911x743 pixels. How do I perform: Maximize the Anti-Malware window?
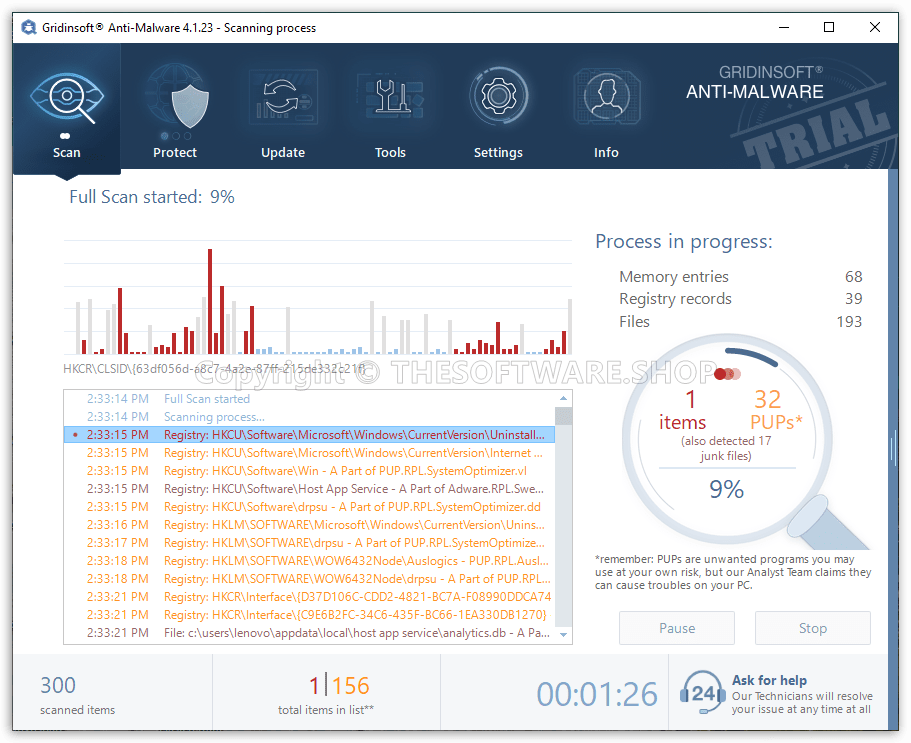click(x=829, y=27)
